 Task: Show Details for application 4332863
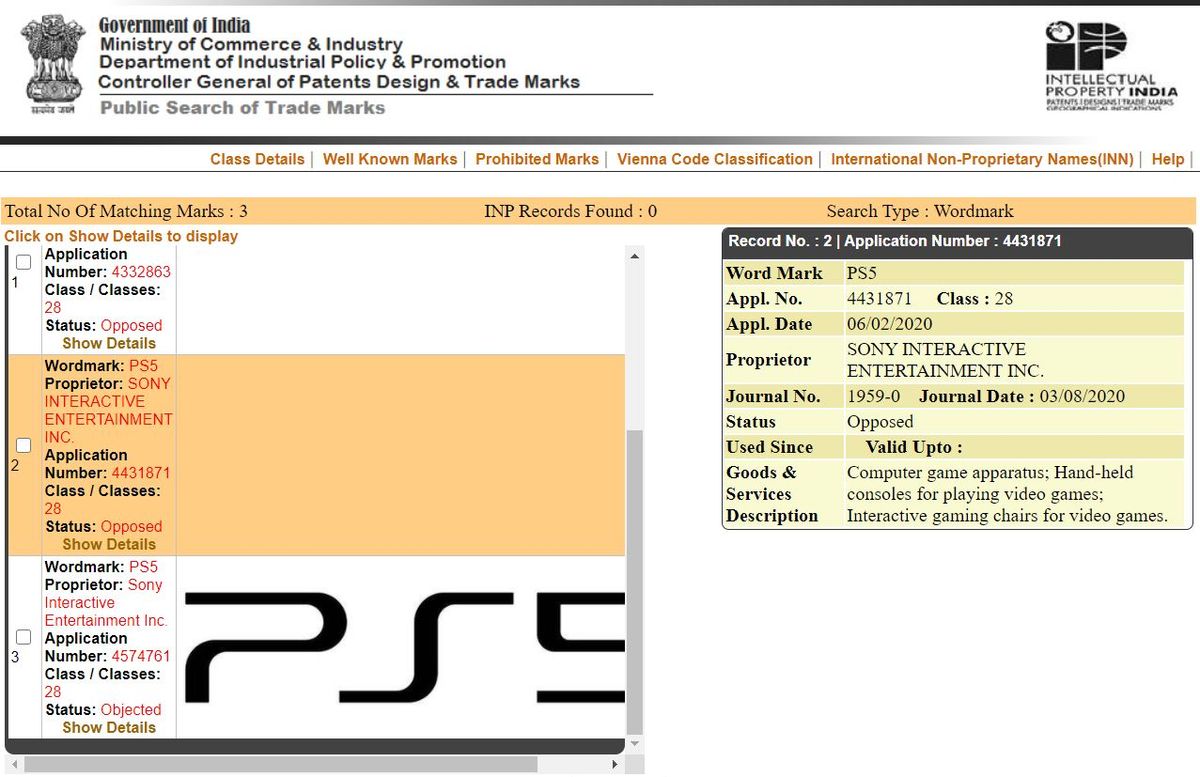109,343
